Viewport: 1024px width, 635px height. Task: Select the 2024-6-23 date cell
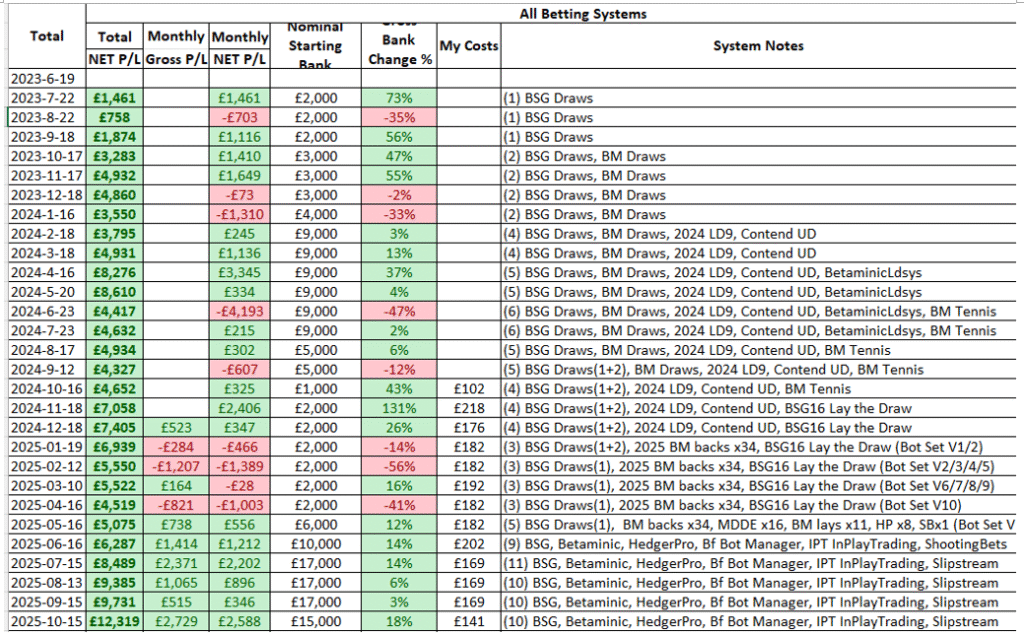click(x=43, y=312)
